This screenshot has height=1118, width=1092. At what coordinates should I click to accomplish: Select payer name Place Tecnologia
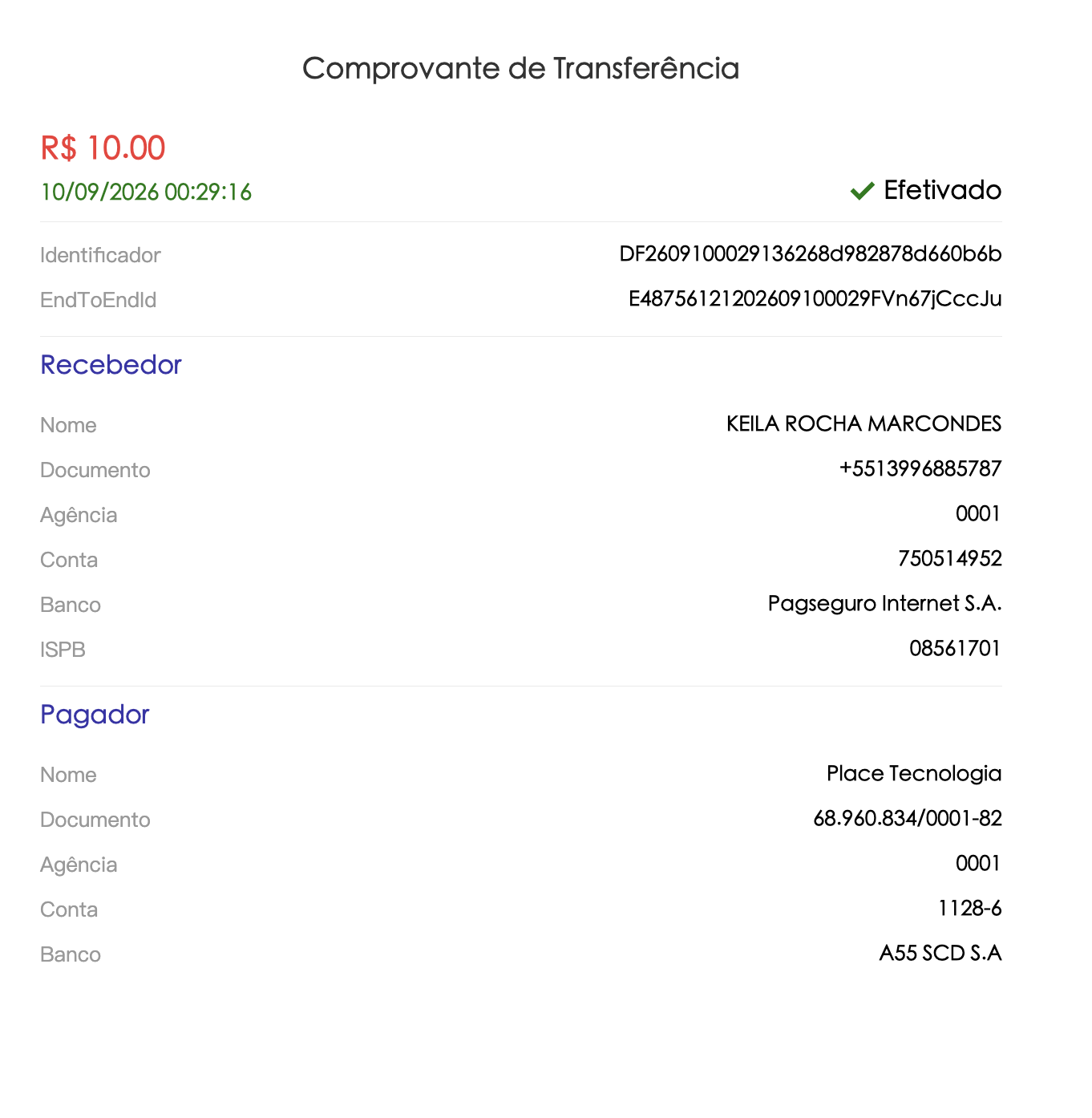point(914,773)
